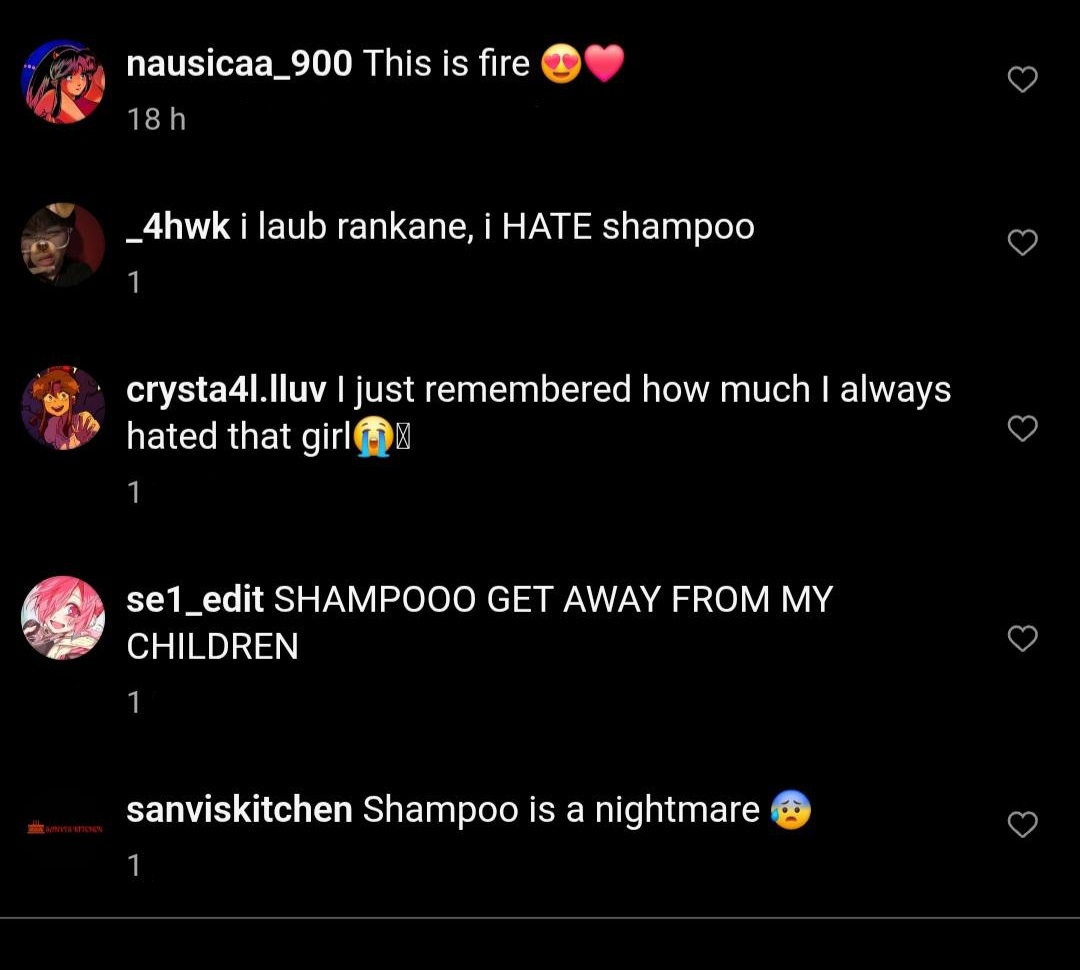Tap the like count under _4hwk's comment
The width and height of the screenshot is (1080, 970).
coord(134,282)
